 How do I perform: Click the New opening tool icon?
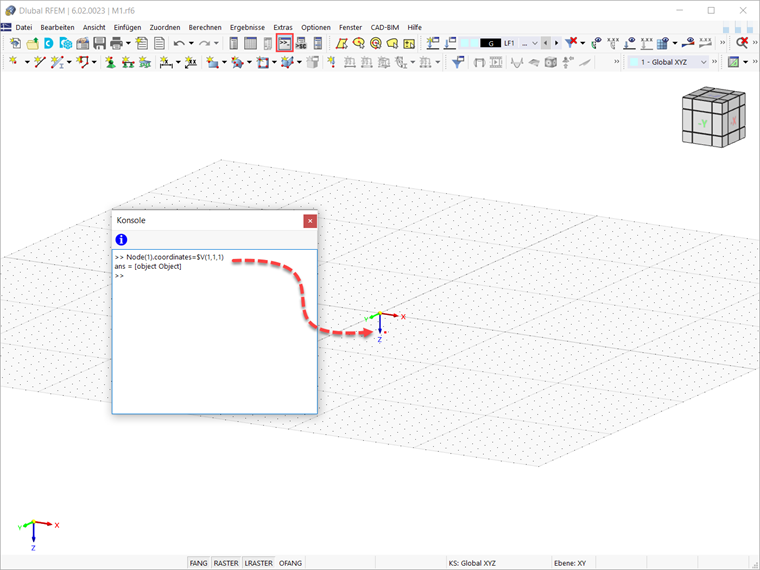[x=263, y=62]
